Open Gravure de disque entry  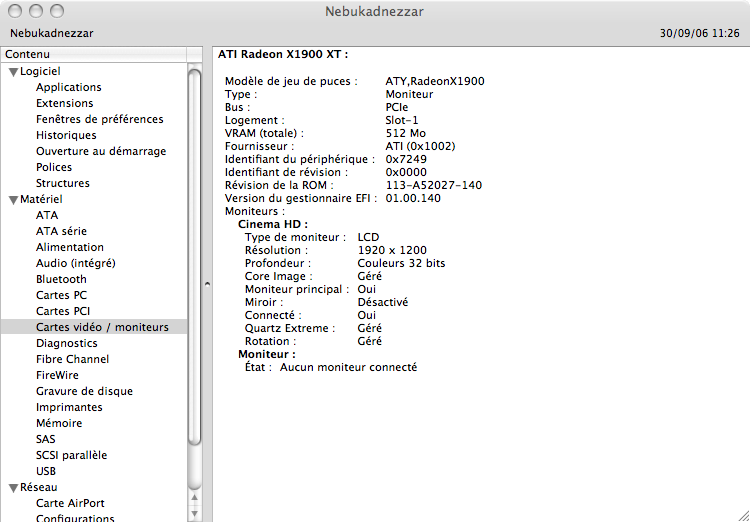coord(84,391)
